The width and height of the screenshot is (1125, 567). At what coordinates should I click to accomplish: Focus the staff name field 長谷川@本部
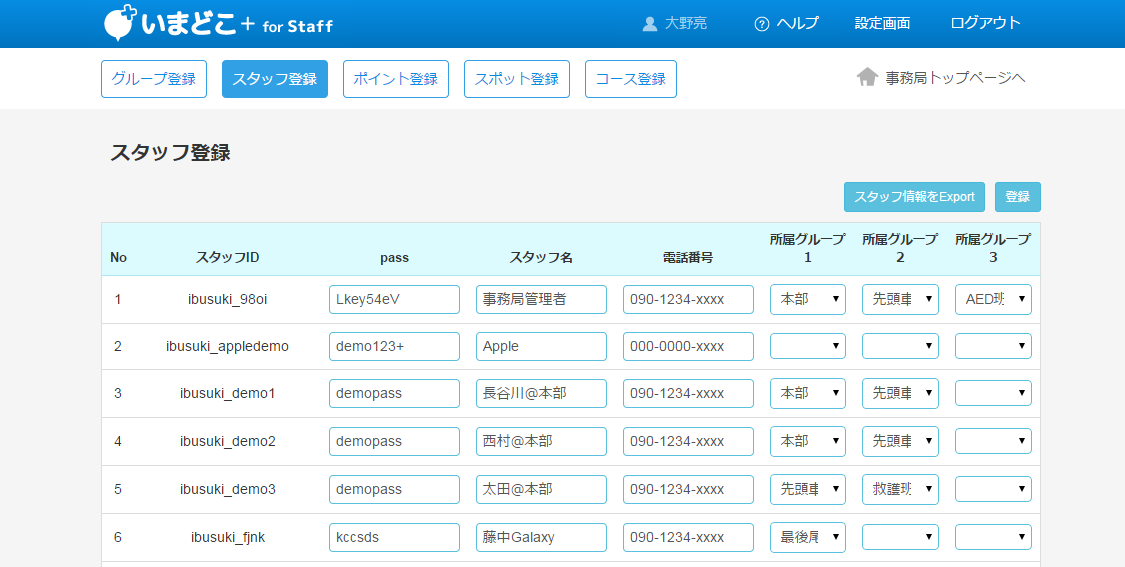(541, 393)
